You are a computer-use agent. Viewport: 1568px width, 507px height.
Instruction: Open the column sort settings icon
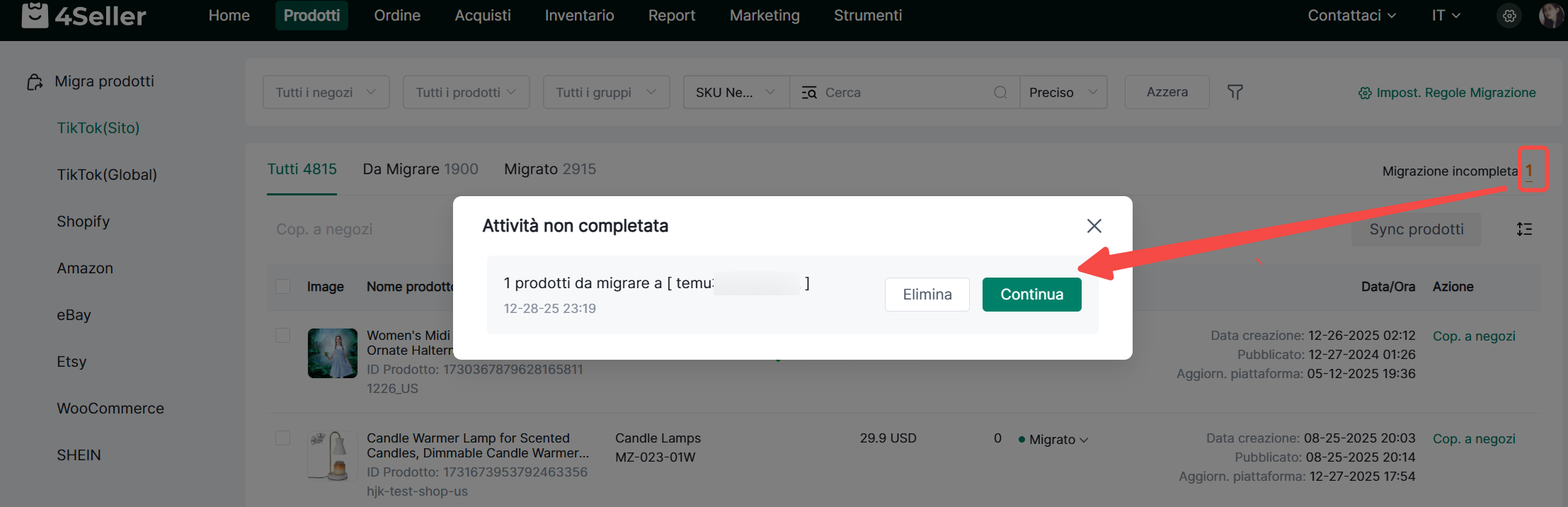click(x=1524, y=229)
